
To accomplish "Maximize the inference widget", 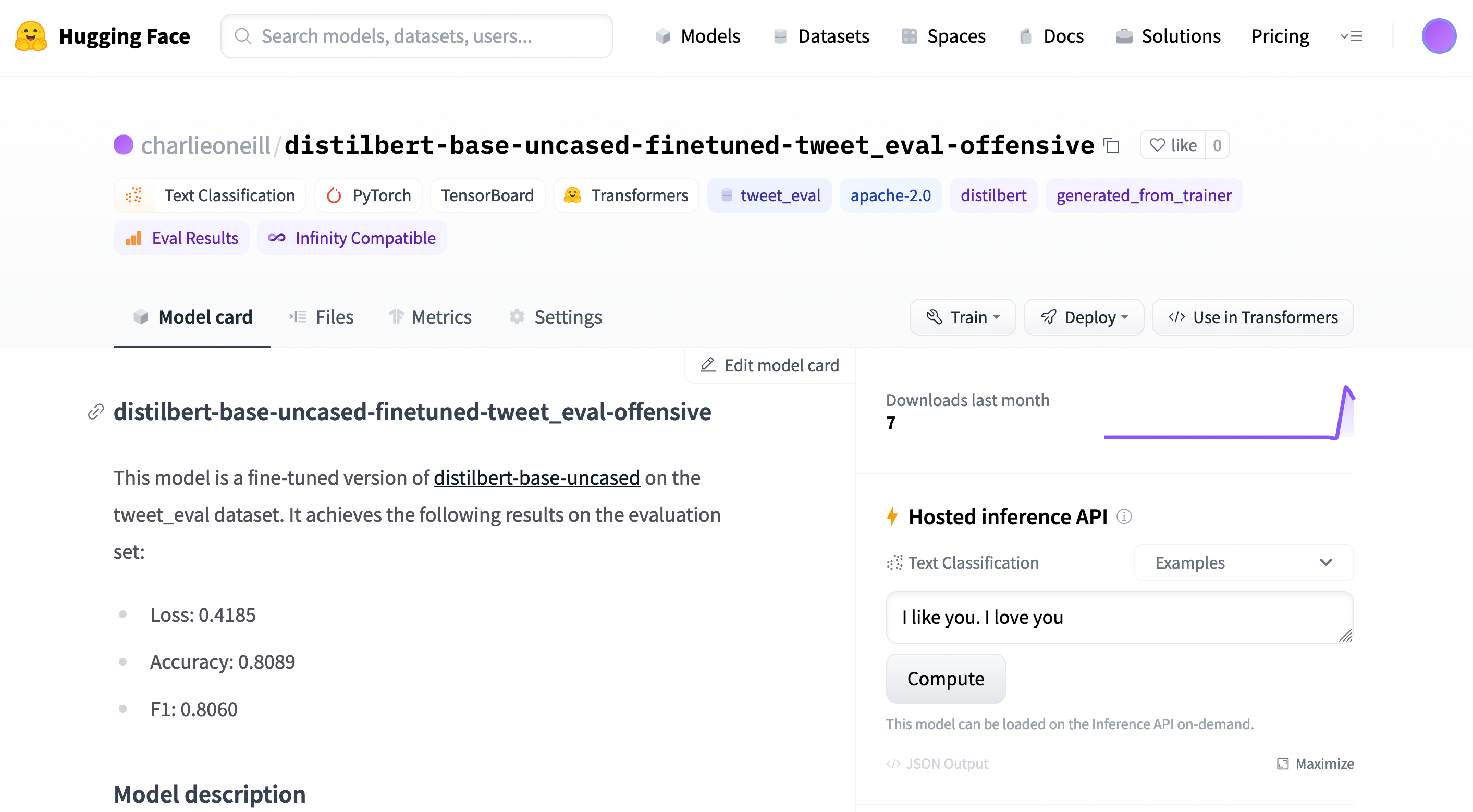I will [1315, 764].
